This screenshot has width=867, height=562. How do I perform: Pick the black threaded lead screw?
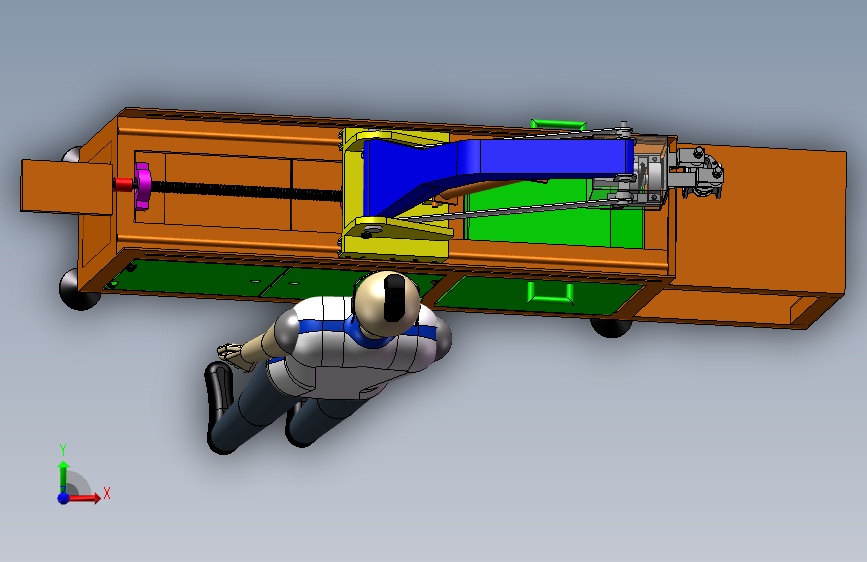tap(246, 191)
